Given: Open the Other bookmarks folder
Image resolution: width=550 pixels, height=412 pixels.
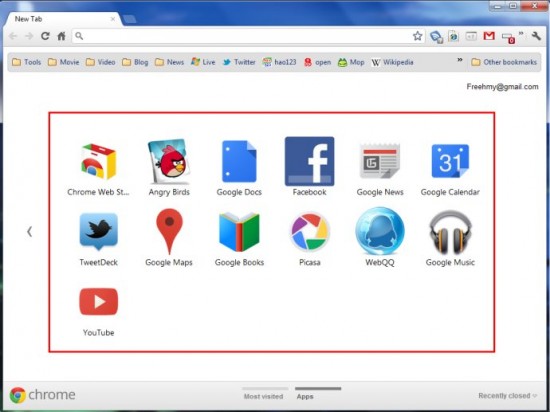Looking at the screenshot, I should click(504, 62).
